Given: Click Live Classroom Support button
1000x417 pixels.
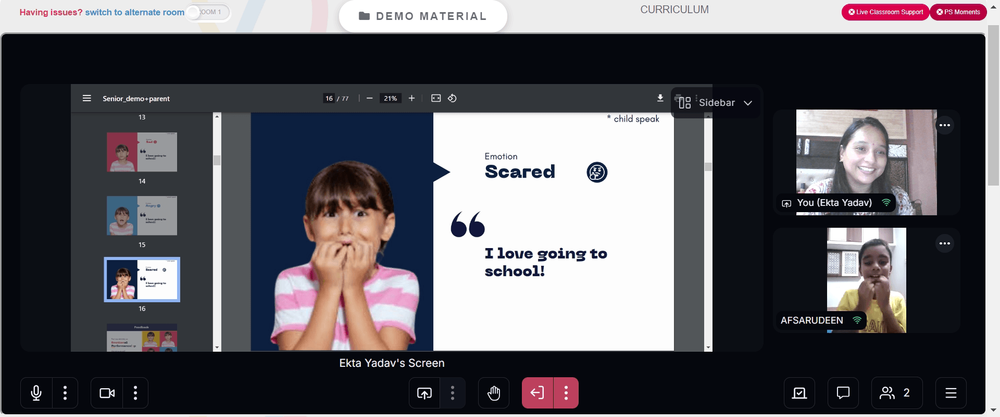Looking at the screenshot, I should click(885, 12).
